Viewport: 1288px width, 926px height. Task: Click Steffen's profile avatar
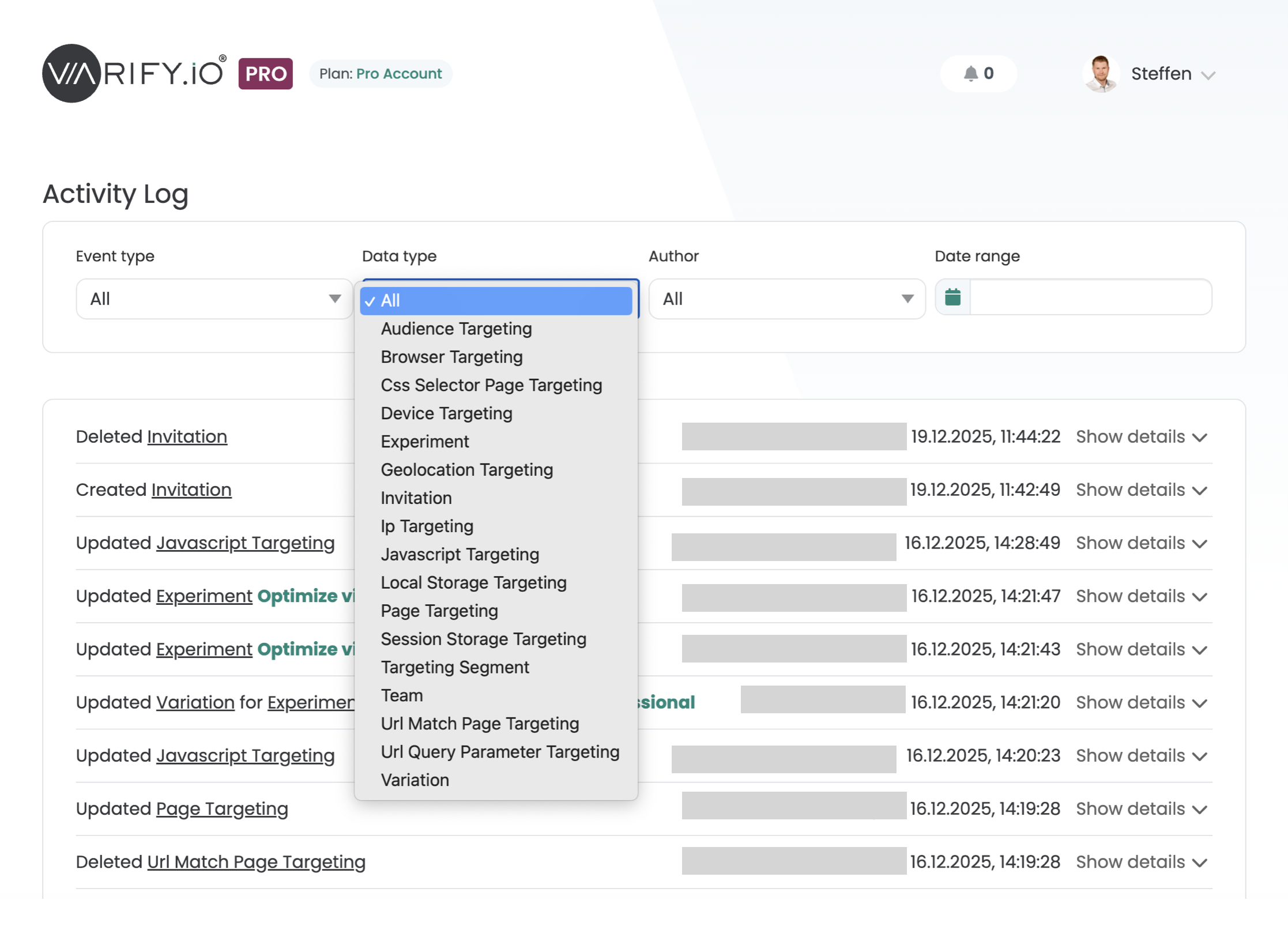[x=1101, y=73]
